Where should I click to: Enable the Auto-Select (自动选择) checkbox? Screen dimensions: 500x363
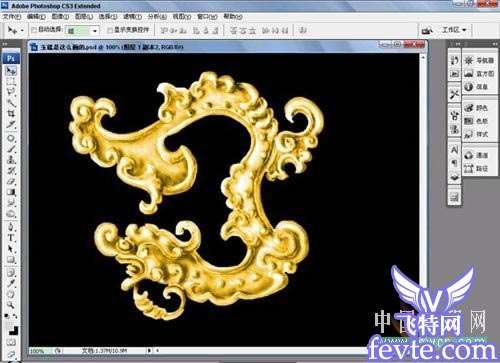(x=34, y=30)
